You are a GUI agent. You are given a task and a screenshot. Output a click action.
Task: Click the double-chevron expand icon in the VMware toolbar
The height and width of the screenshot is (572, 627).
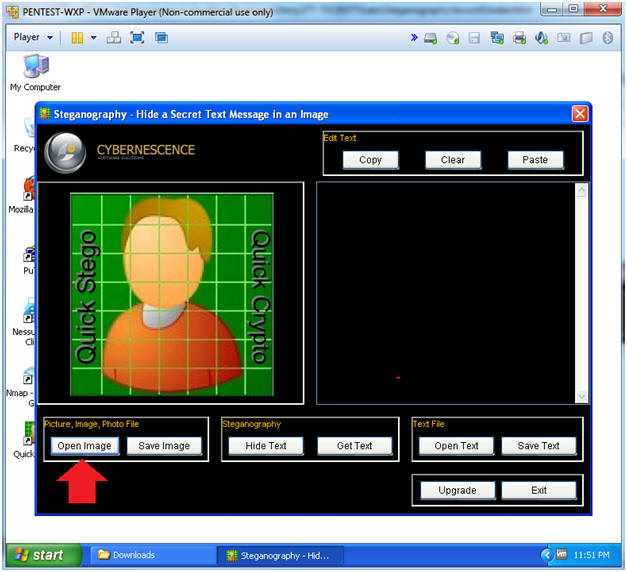click(x=414, y=38)
